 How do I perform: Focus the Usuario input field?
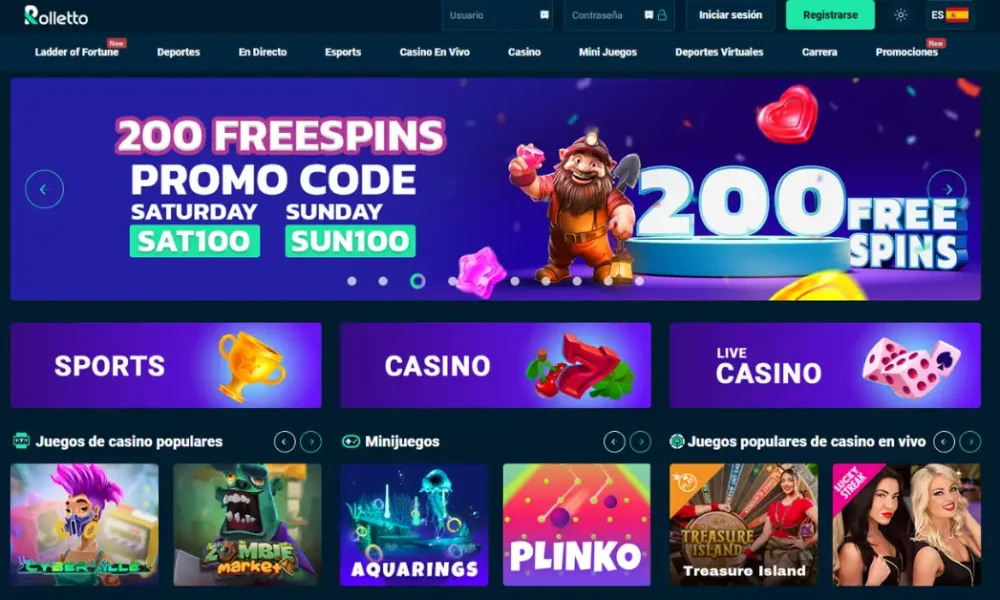click(497, 15)
